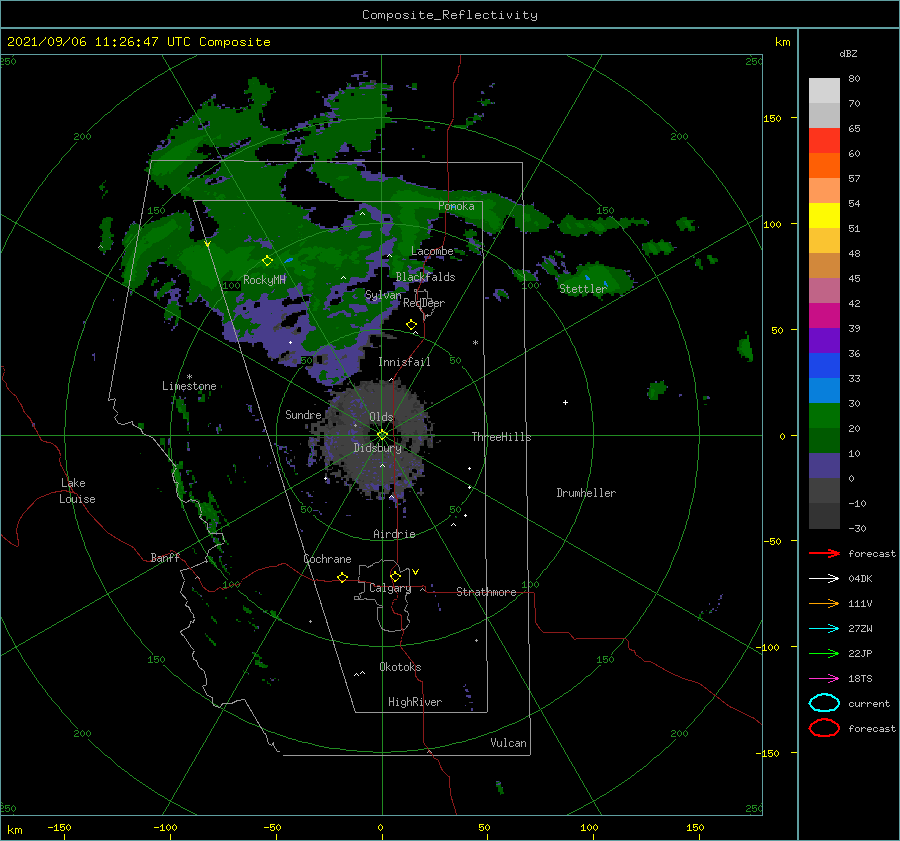This screenshot has width=900, height=841.
Task: Click the Airdrie label
Action: [x=394, y=534]
